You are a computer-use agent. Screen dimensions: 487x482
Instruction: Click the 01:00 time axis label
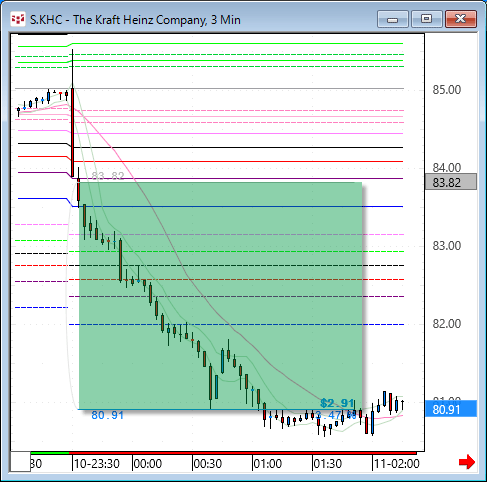[268, 463]
